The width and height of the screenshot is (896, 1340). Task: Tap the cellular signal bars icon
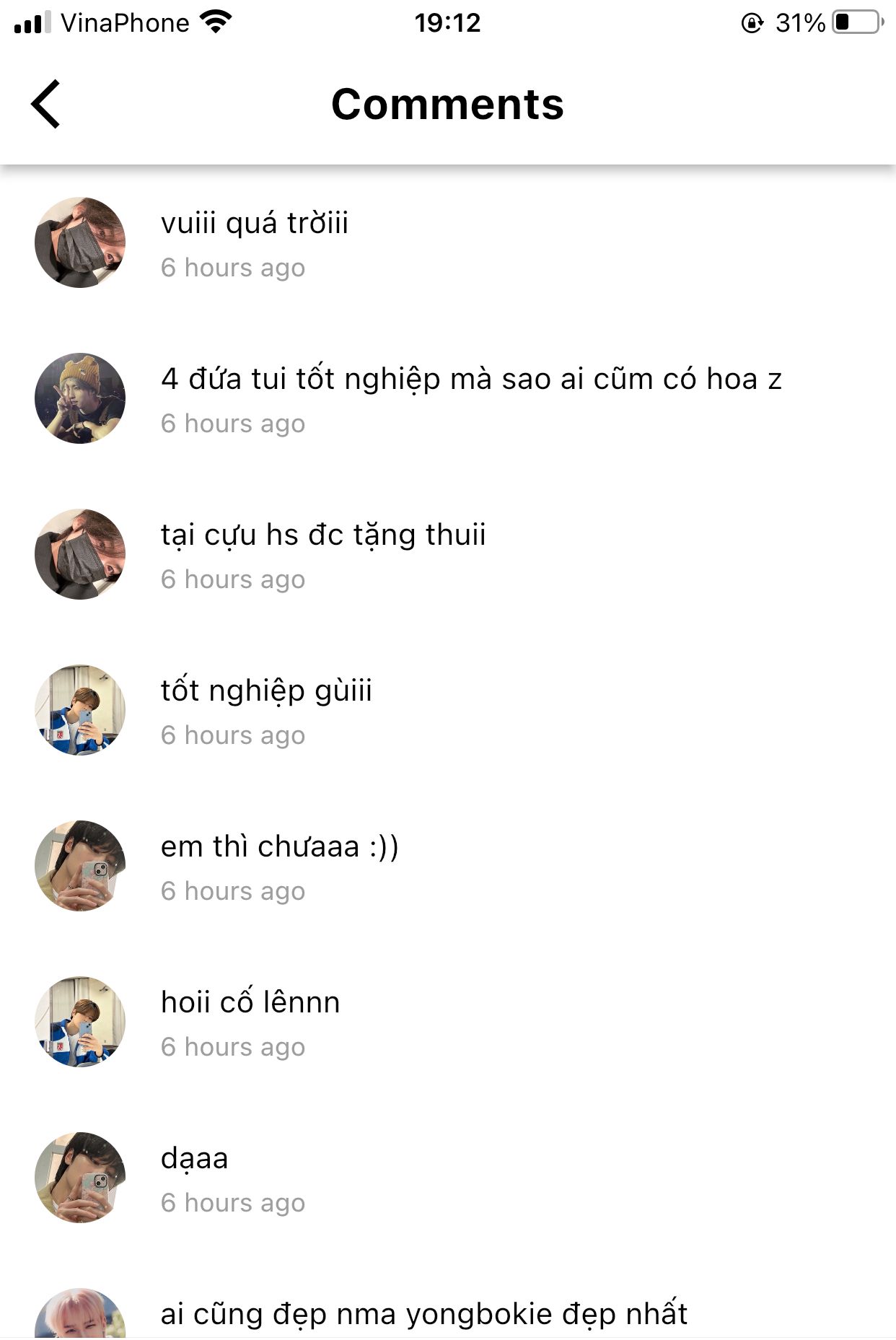[x=32, y=22]
